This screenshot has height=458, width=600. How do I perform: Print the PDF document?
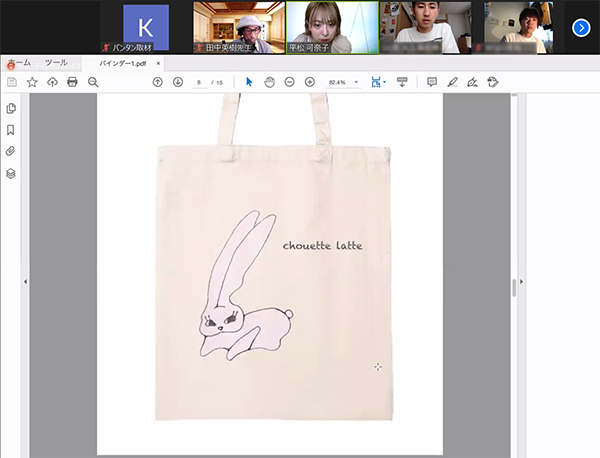pos(72,82)
